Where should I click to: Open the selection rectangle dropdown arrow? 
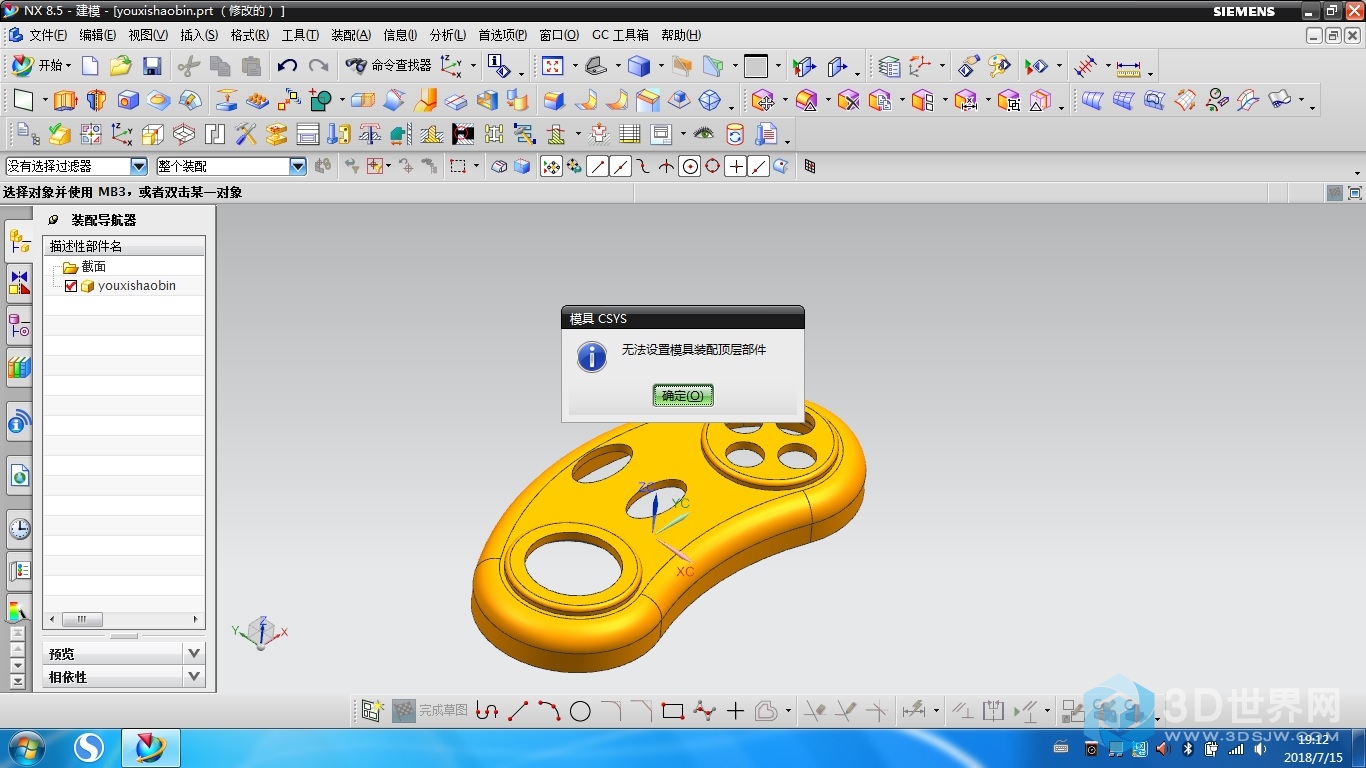coord(476,167)
